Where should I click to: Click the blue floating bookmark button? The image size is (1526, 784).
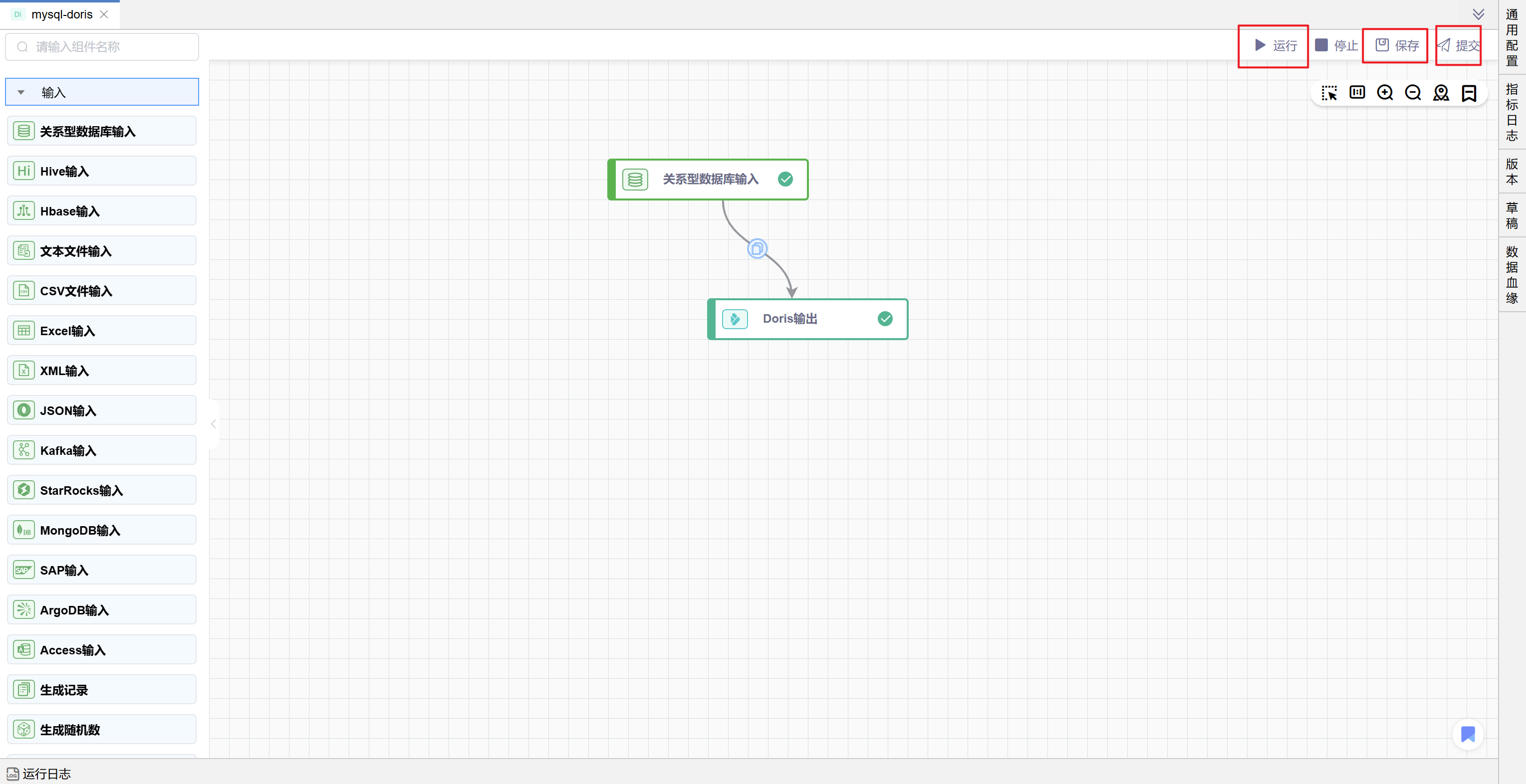(1467, 734)
